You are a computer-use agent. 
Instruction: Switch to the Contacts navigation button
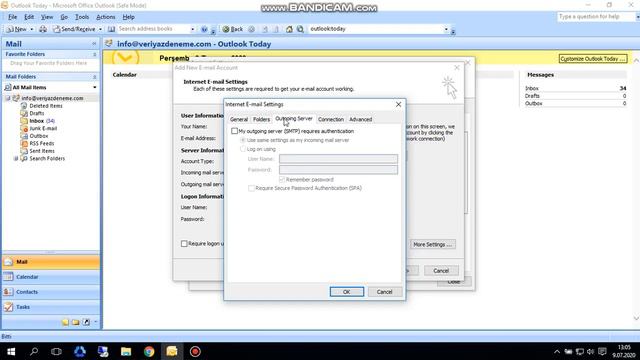(x=51, y=292)
